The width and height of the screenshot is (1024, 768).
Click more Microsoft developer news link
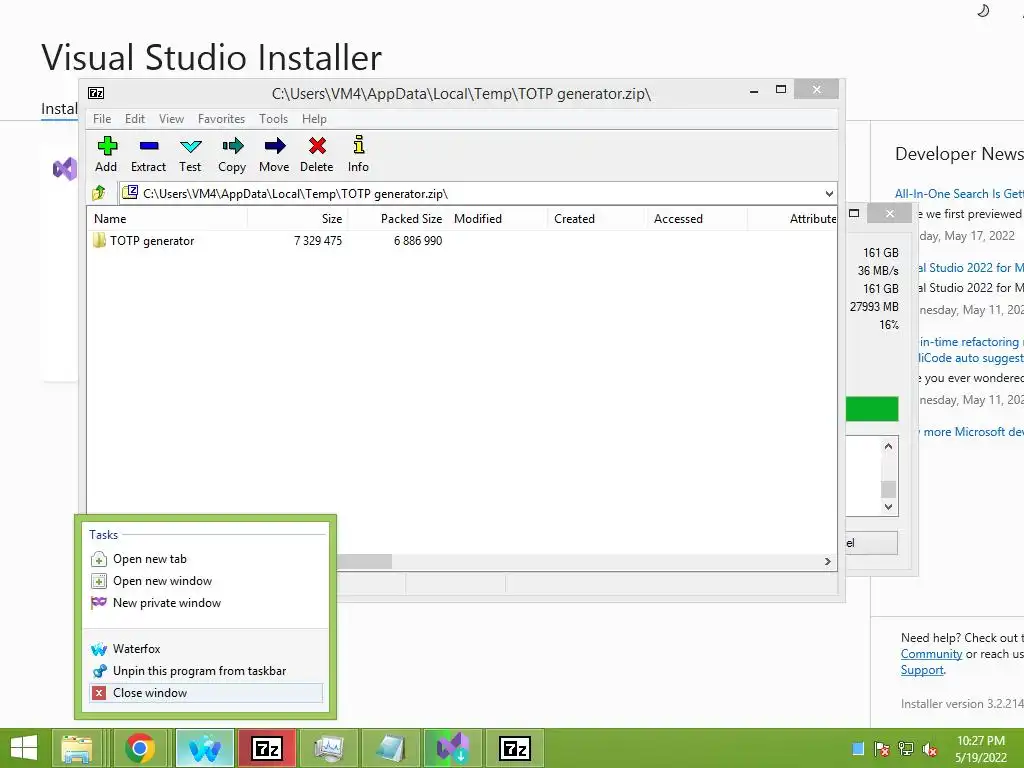(971, 432)
